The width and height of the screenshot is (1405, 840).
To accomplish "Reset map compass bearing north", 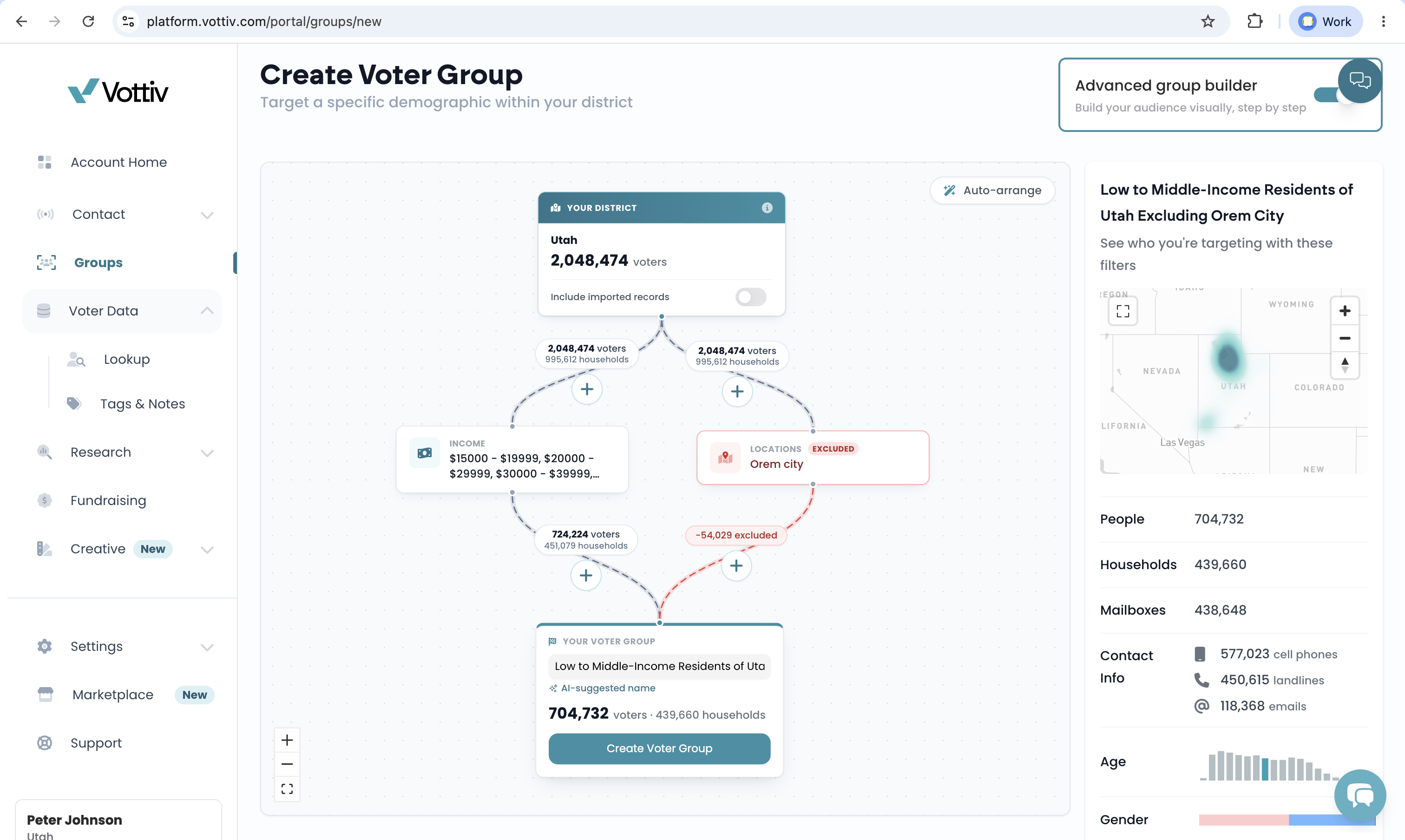I will 1345,365.
